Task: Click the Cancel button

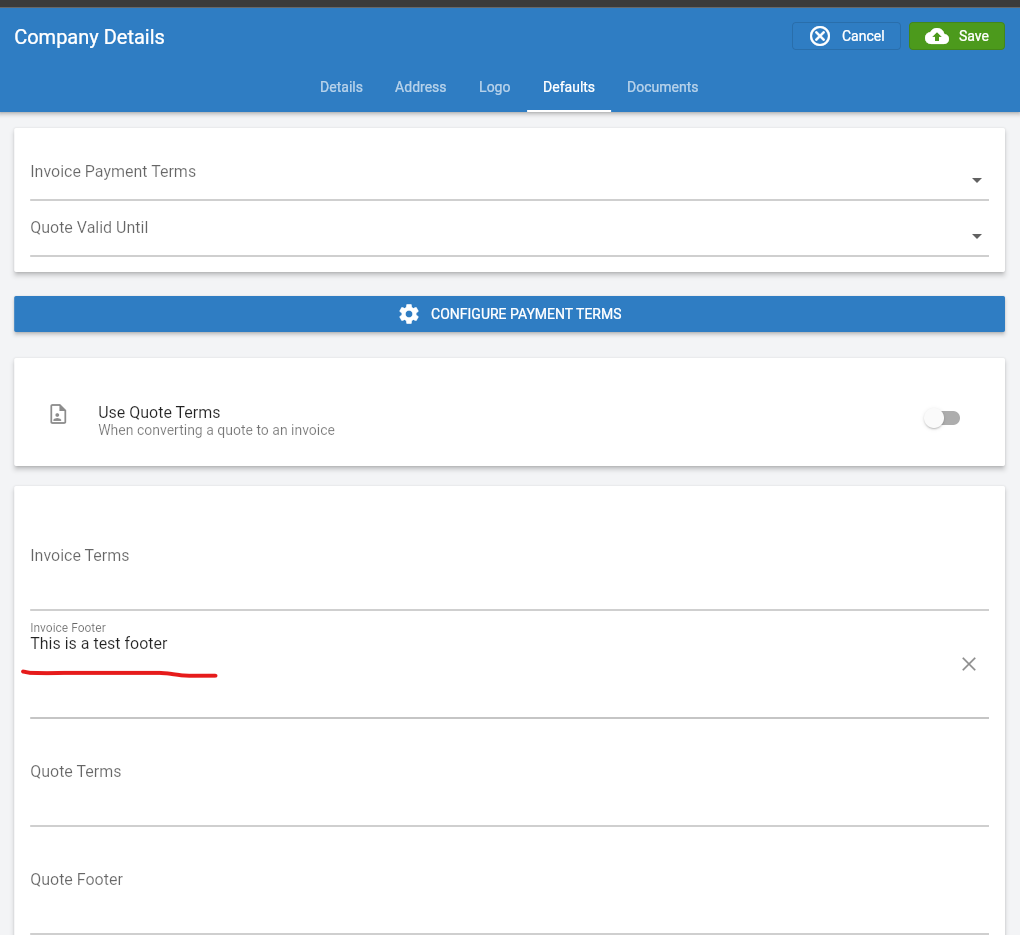Action: click(846, 35)
